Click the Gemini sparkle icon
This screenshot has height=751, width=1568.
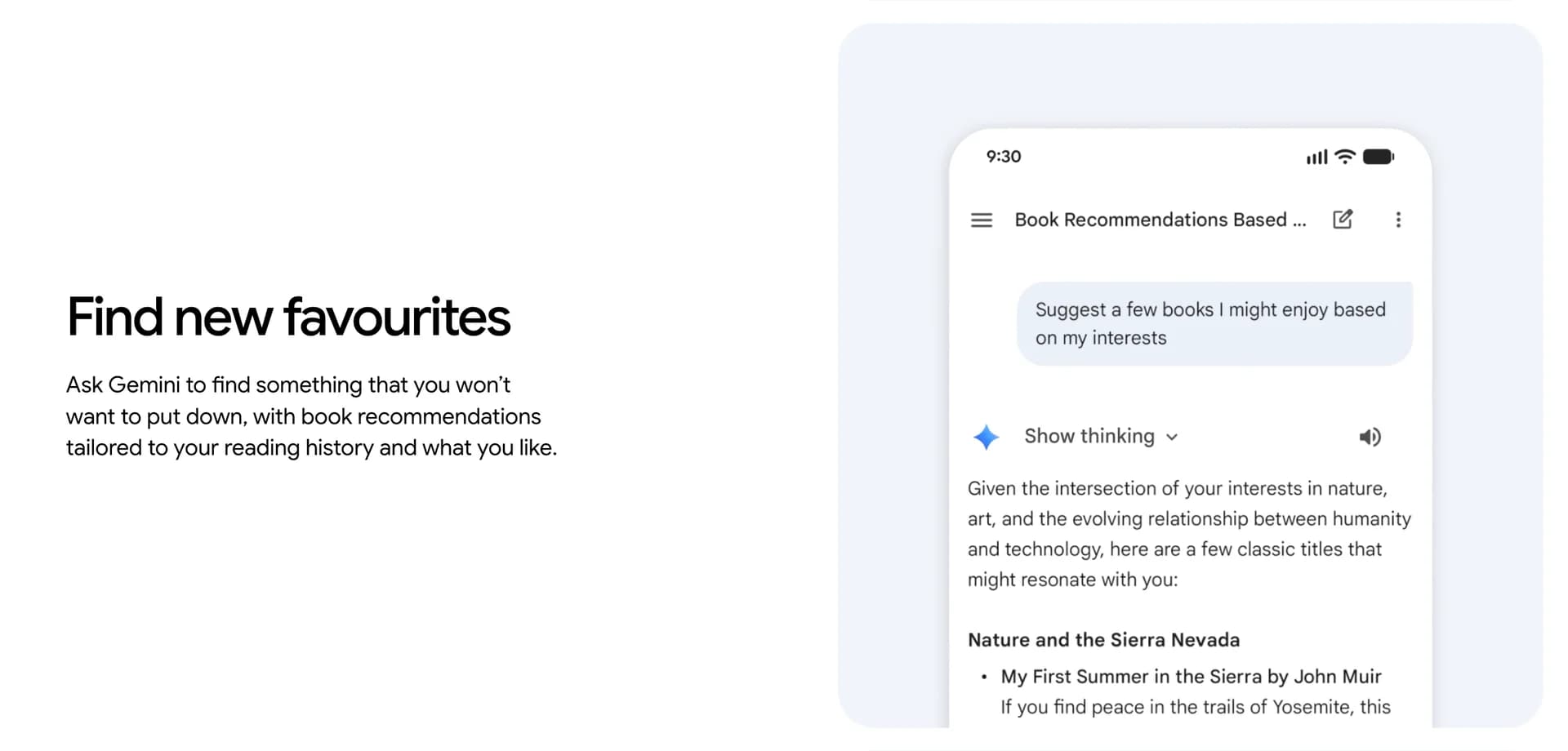pyautogui.click(x=986, y=437)
